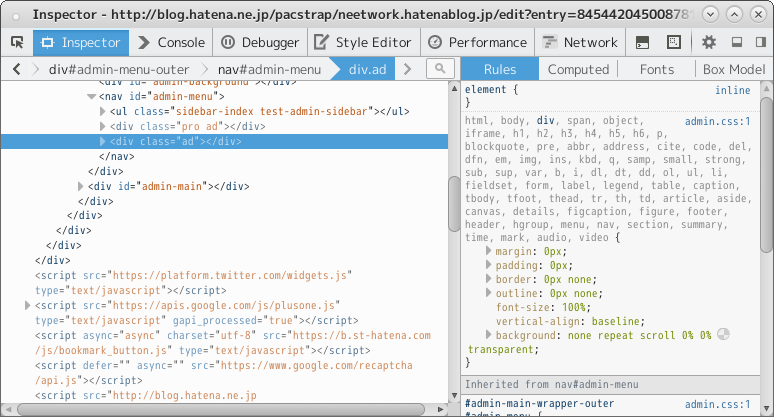
Task: Open the Performance panel
Action: [x=477, y=42]
